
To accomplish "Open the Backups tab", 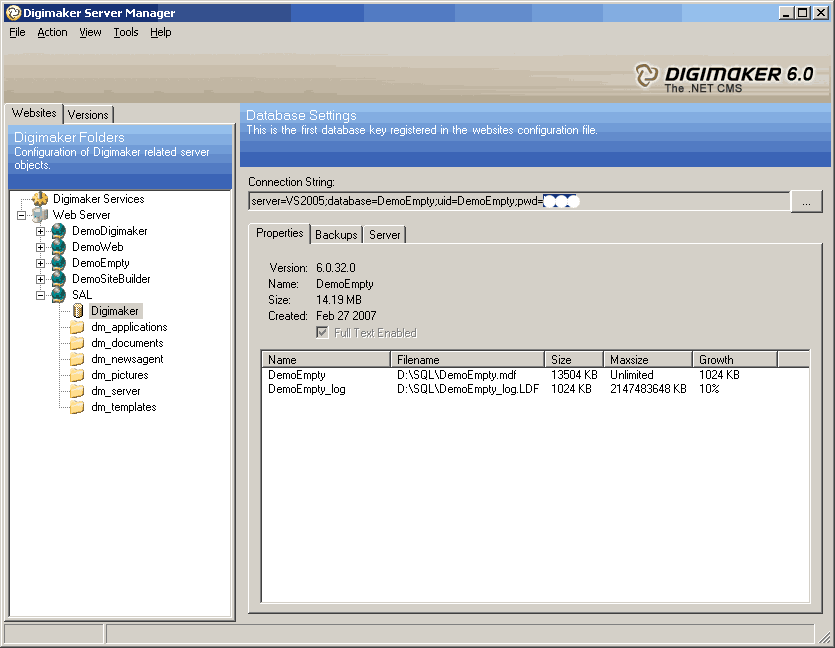I will (336, 235).
